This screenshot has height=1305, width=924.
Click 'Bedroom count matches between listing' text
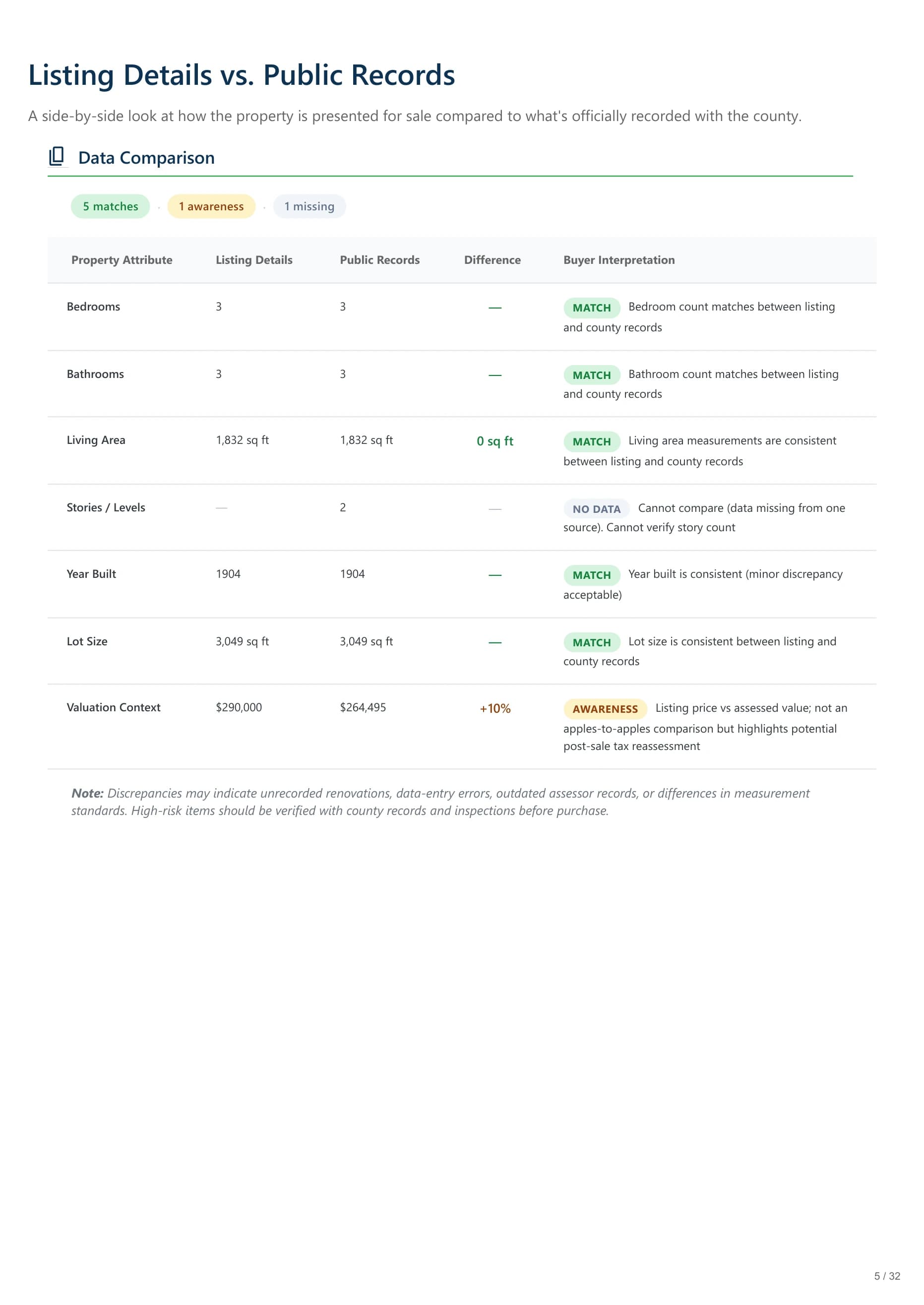click(x=732, y=307)
